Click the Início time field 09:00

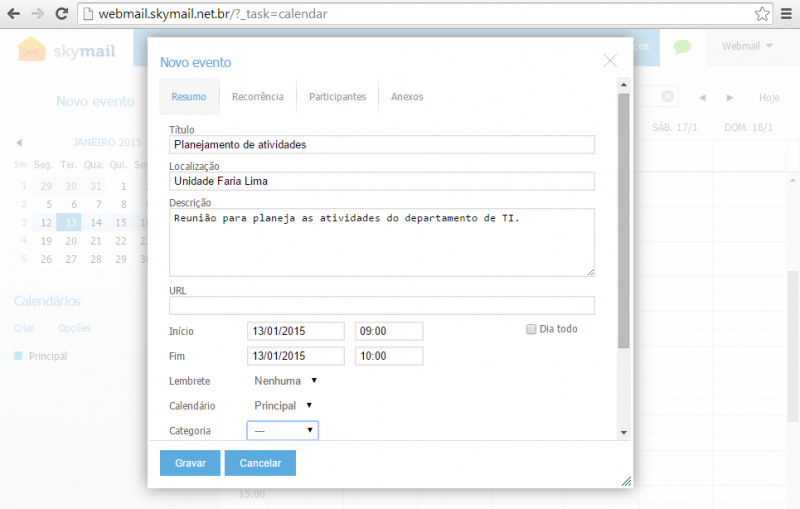pyautogui.click(x=389, y=331)
